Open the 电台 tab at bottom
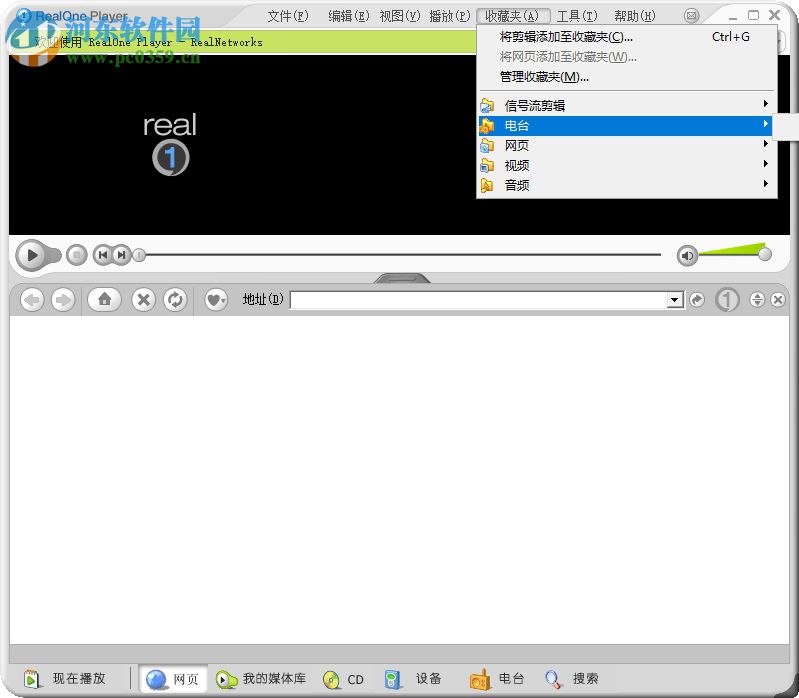 pyautogui.click(x=498, y=679)
